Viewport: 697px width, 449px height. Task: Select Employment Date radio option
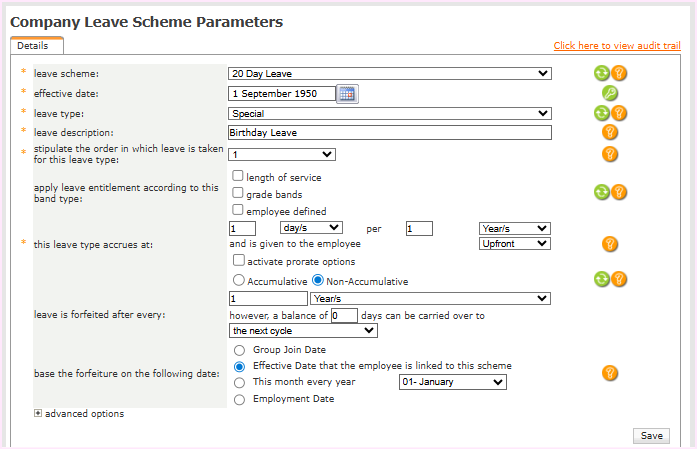(x=238, y=399)
